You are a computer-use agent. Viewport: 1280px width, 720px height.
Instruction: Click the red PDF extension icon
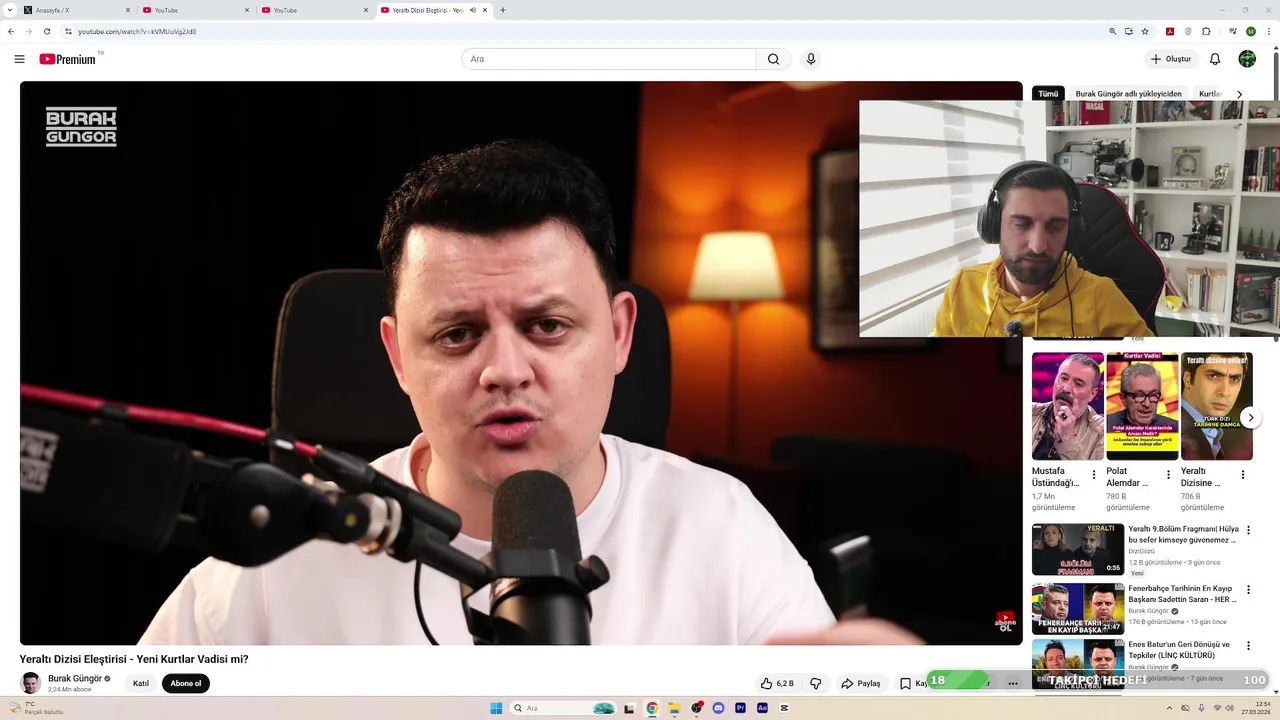tap(1170, 31)
